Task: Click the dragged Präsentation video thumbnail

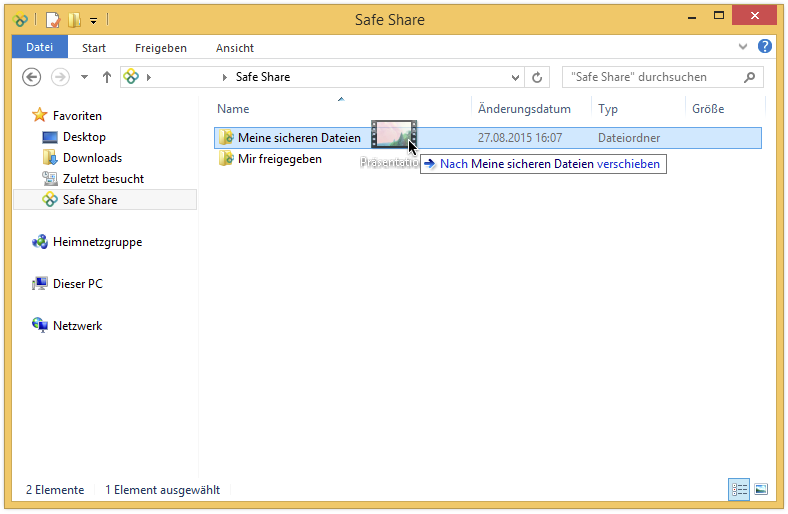Action: [x=394, y=134]
